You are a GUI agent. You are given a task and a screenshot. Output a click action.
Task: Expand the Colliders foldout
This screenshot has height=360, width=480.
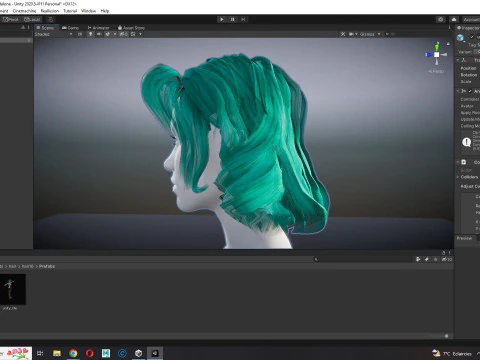[458, 177]
